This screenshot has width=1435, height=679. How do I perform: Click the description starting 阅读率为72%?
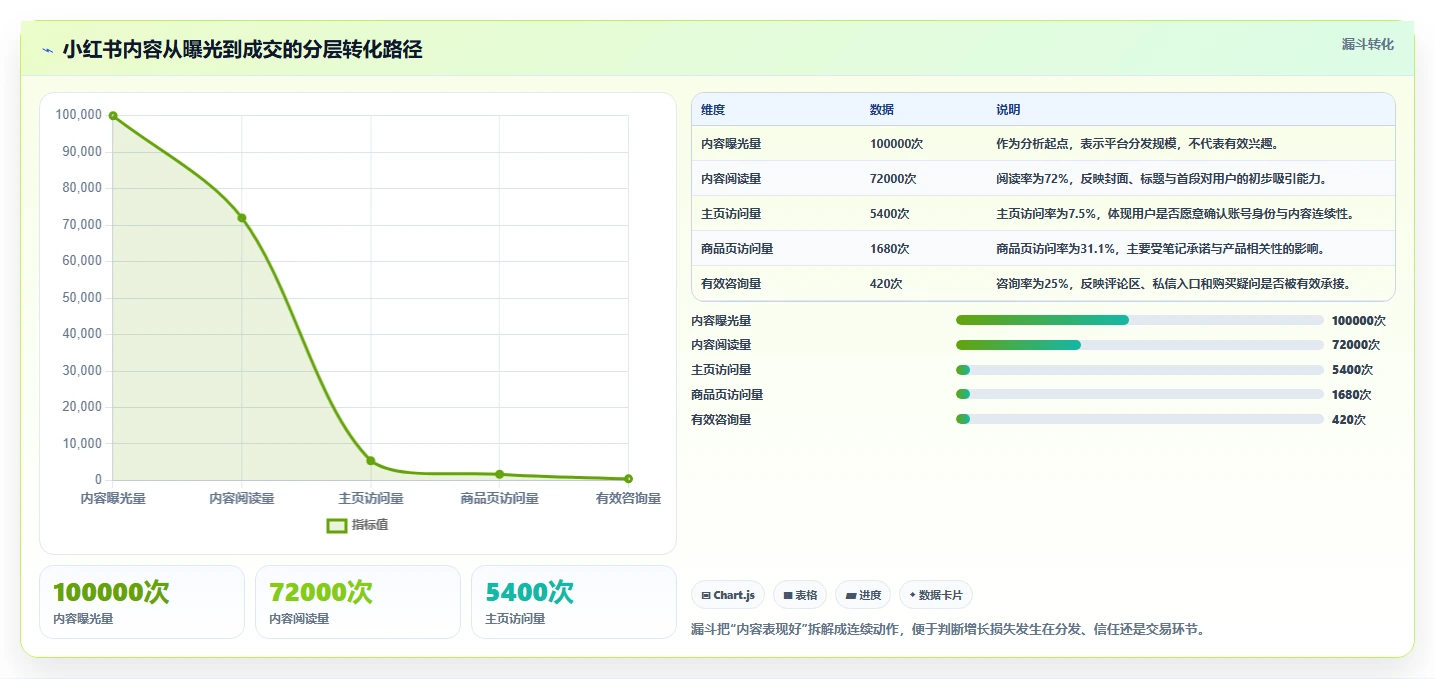click(x=1161, y=179)
